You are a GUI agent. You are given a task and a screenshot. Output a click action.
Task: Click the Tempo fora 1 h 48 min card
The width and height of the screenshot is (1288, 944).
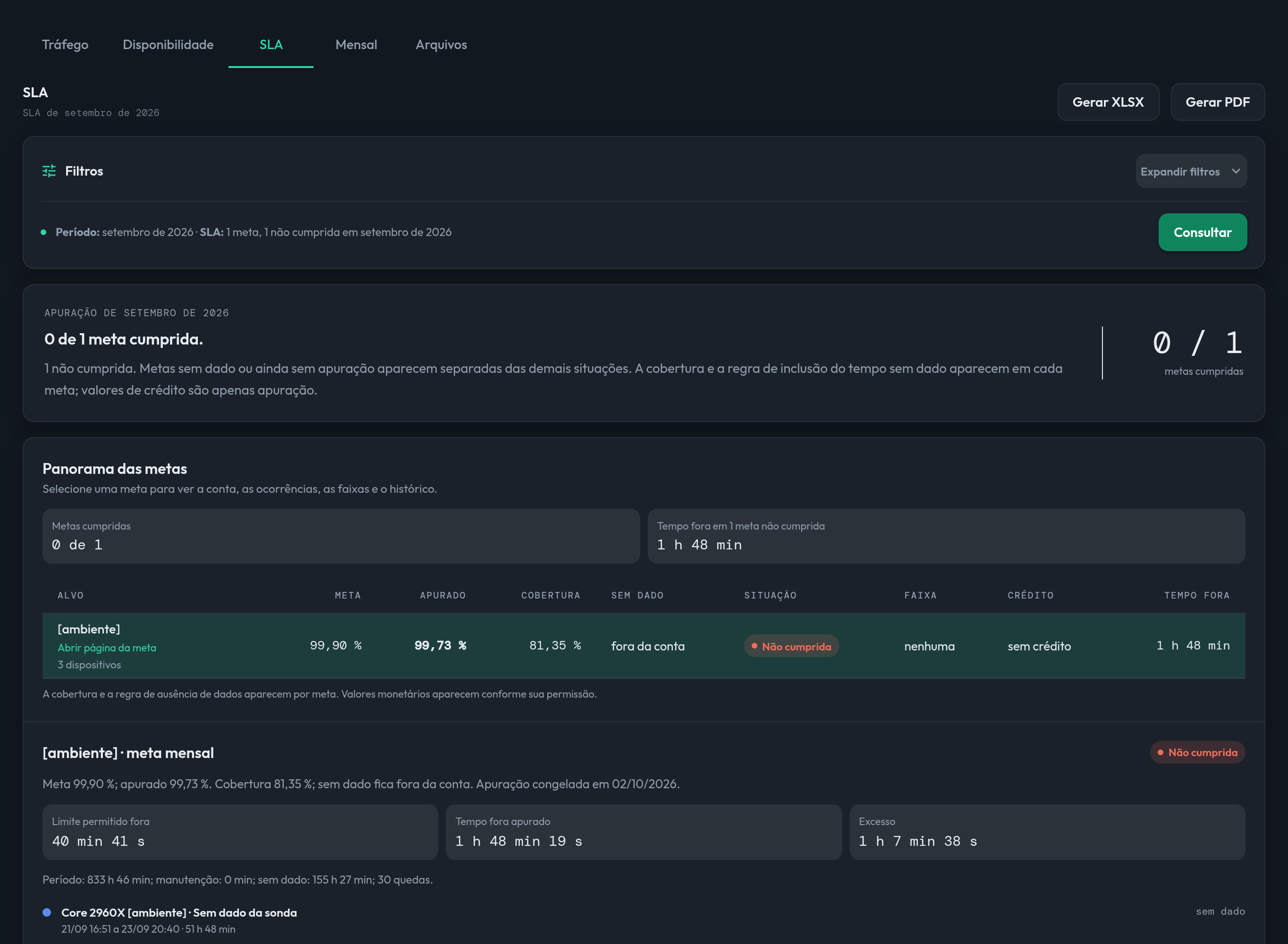(946, 536)
